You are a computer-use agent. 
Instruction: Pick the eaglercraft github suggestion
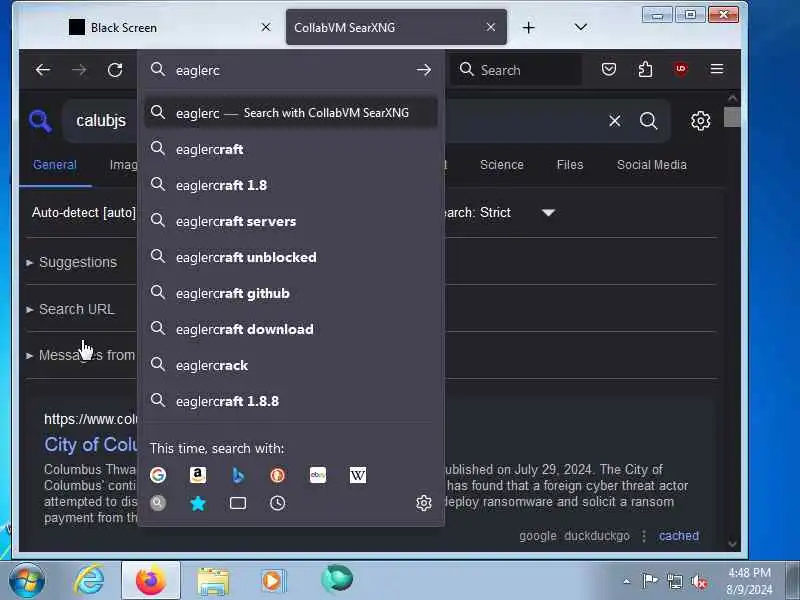(291, 293)
